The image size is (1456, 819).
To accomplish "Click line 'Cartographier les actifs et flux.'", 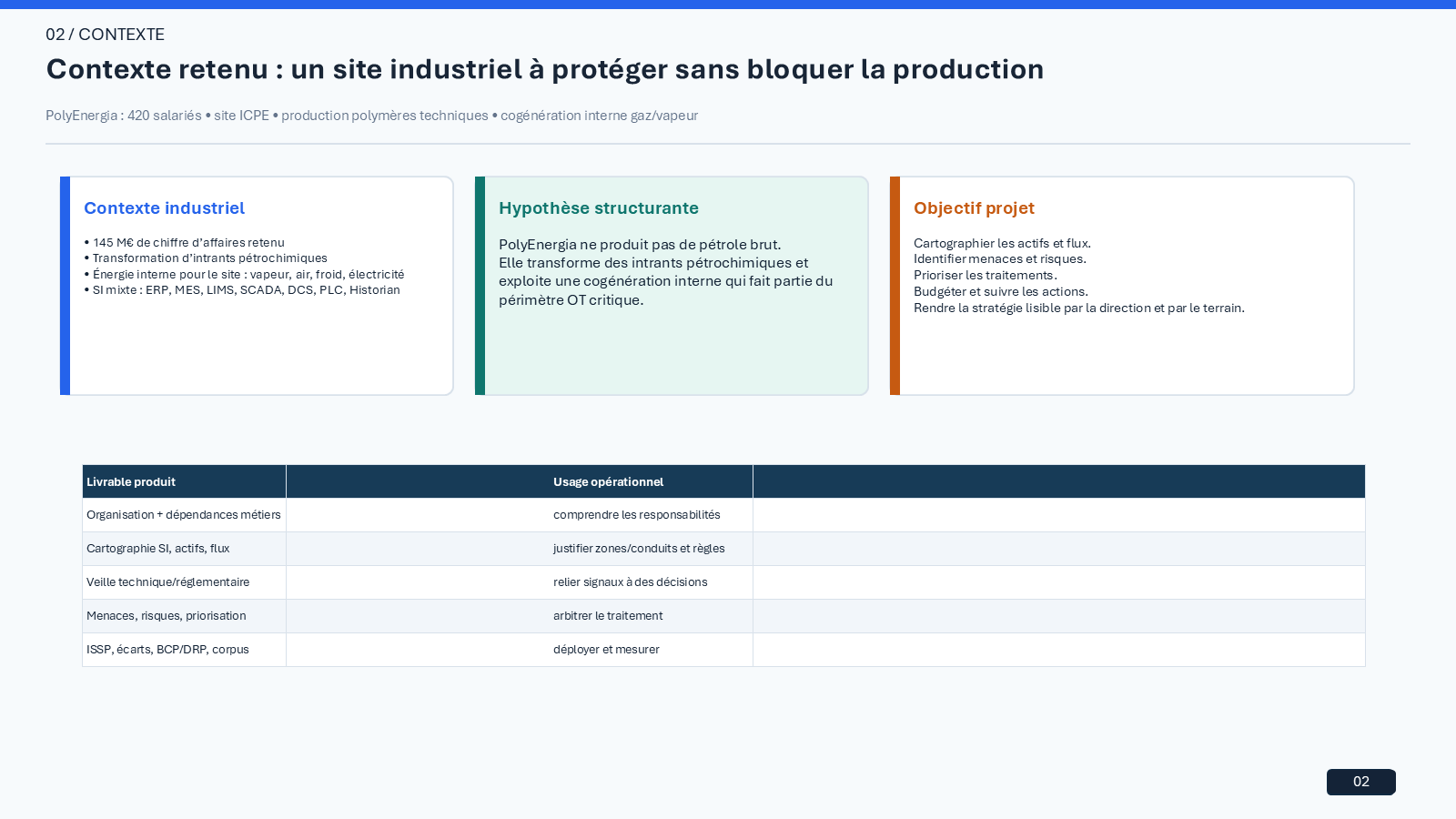I will click(x=1002, y=243).
